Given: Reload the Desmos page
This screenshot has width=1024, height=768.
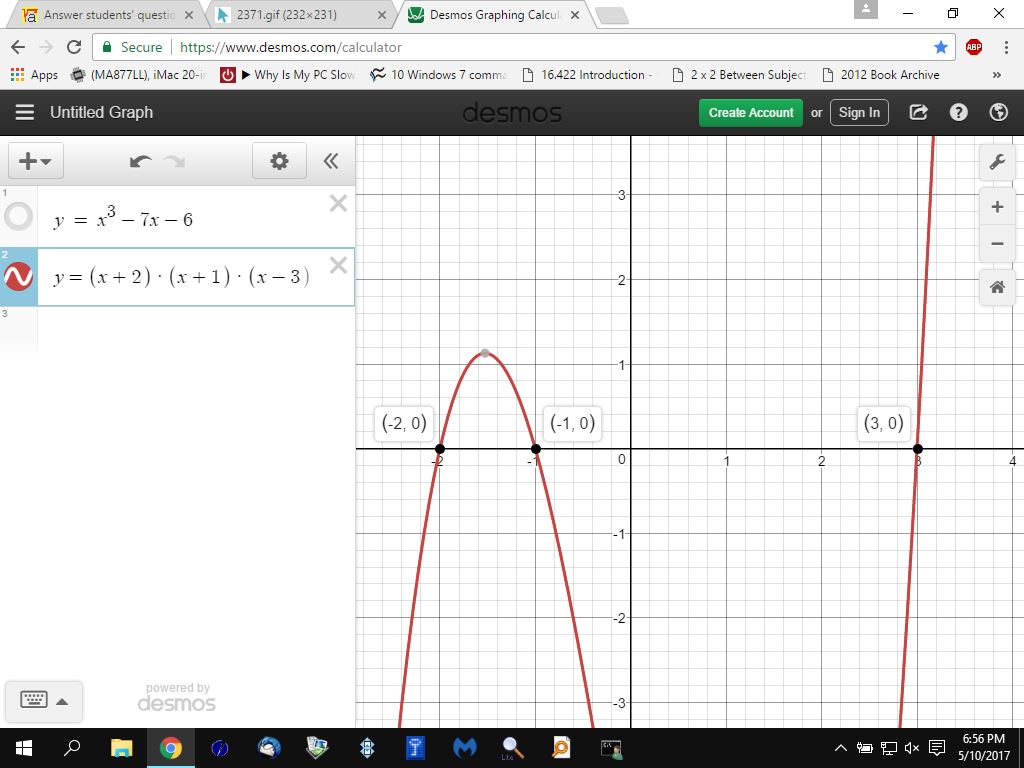Looking at the screenshot, I should click(x=74, y=47).
